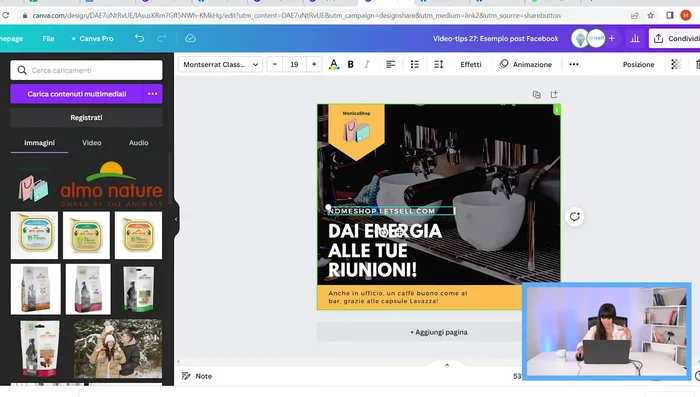Viewport: 700px width, 397px height.
Task: Open text color picker
Action: click(x=333, y=64)
